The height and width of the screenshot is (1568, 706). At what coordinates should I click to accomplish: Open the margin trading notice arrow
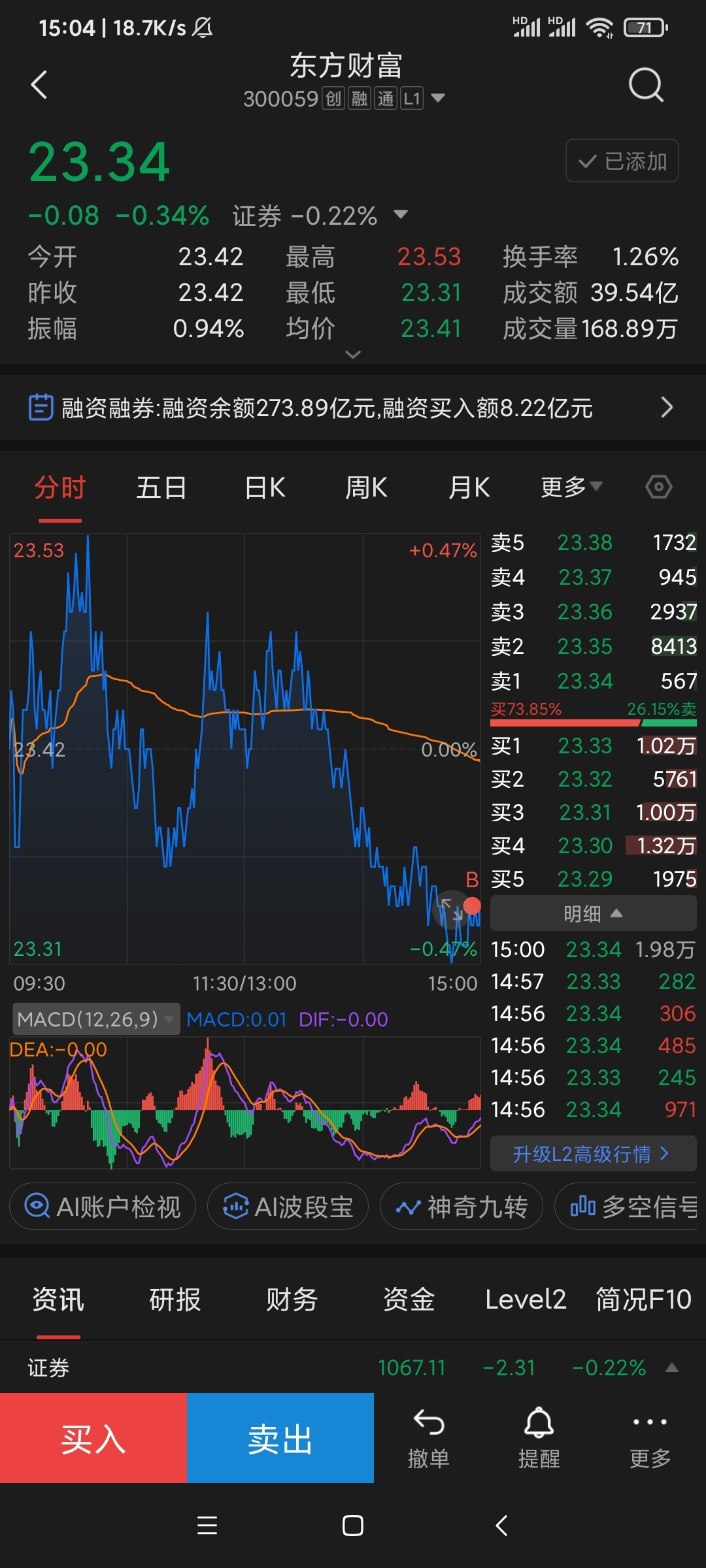[667, 407]
